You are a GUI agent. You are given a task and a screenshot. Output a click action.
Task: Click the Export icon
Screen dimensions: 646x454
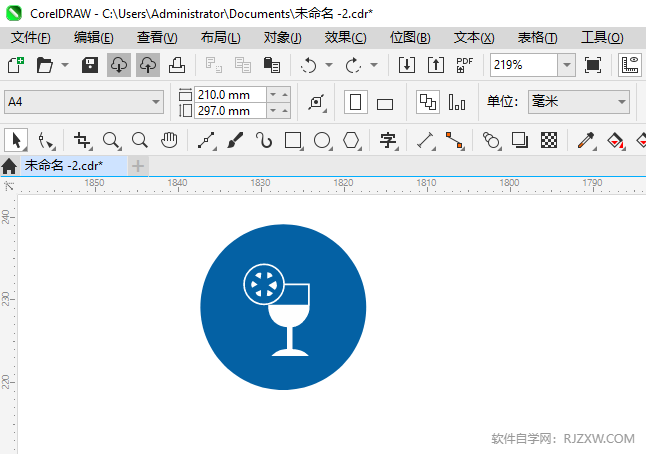[436, 65]
